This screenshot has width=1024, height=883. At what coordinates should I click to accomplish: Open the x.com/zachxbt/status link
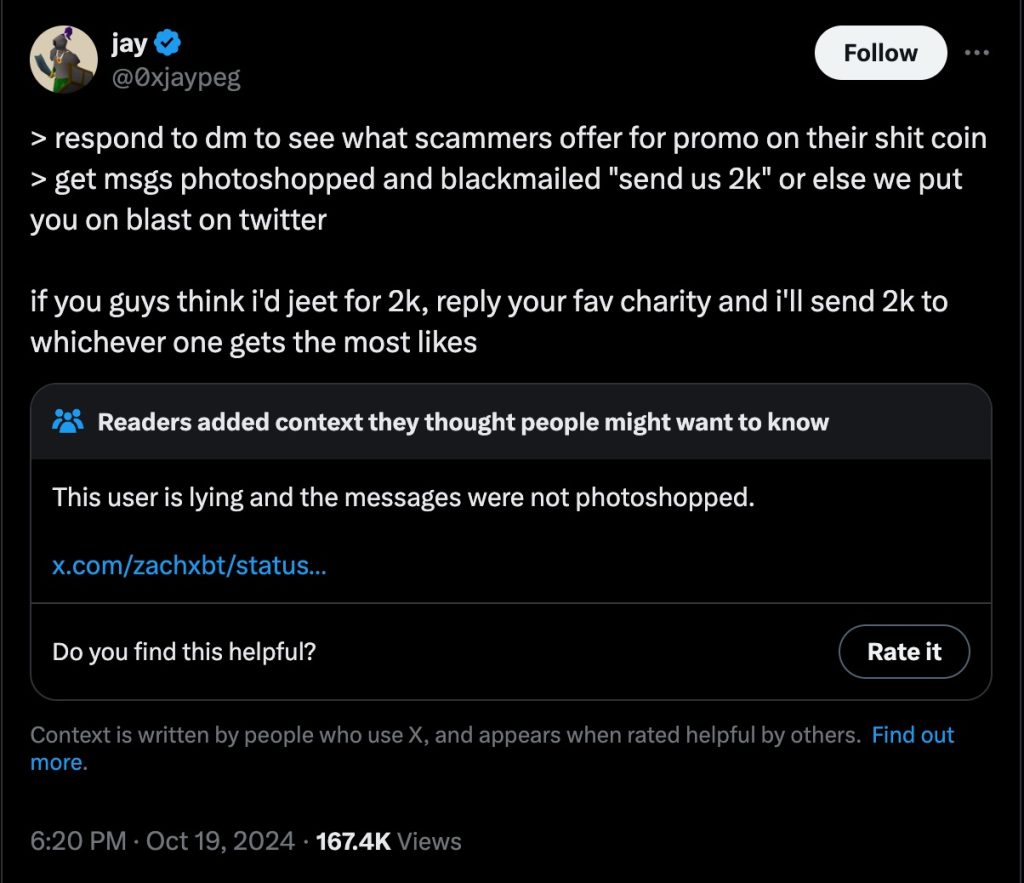coord(189,566)
